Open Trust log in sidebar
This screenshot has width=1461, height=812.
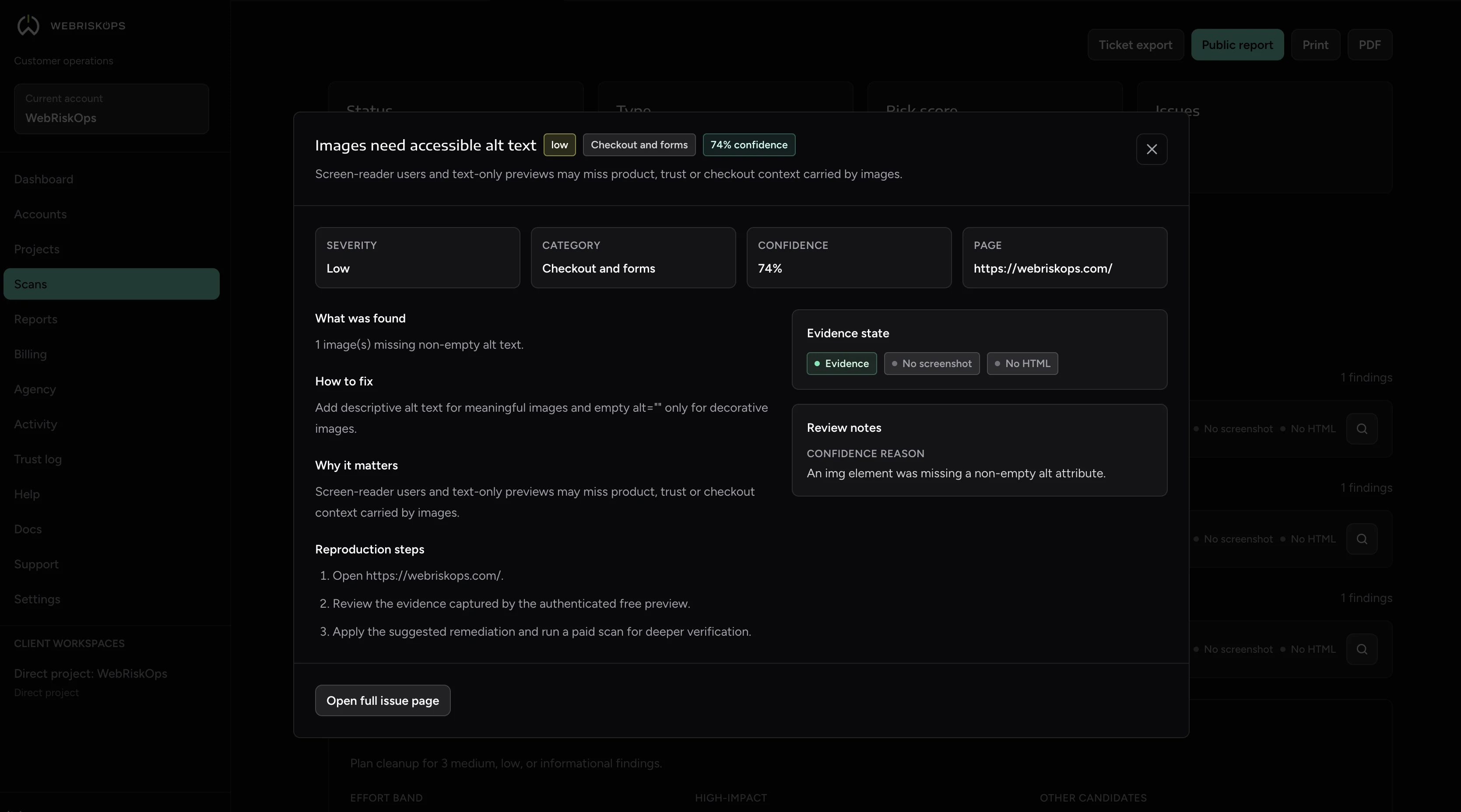pyautogui.click(x=111, y=459)
